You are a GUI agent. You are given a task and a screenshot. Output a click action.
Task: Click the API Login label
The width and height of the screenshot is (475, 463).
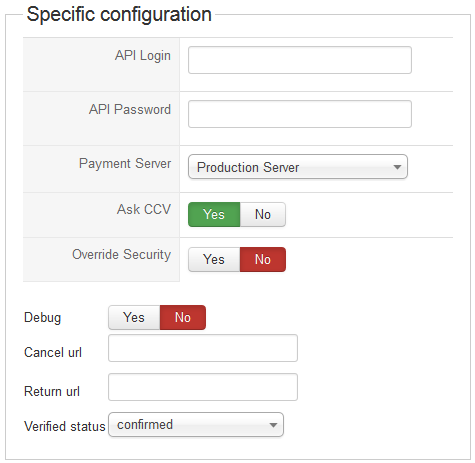tap(143, 56)
